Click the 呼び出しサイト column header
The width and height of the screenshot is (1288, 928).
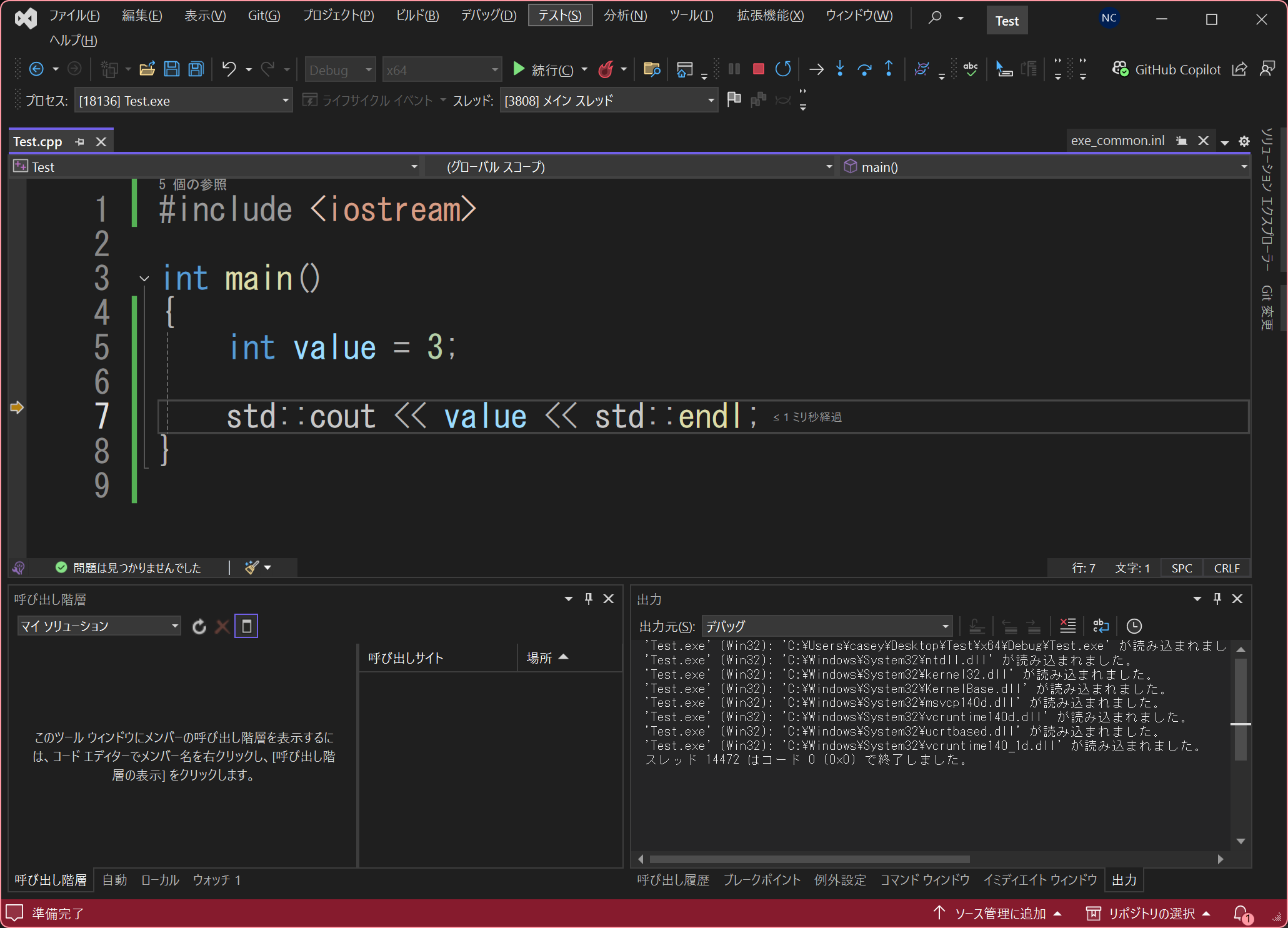point(438,657)
